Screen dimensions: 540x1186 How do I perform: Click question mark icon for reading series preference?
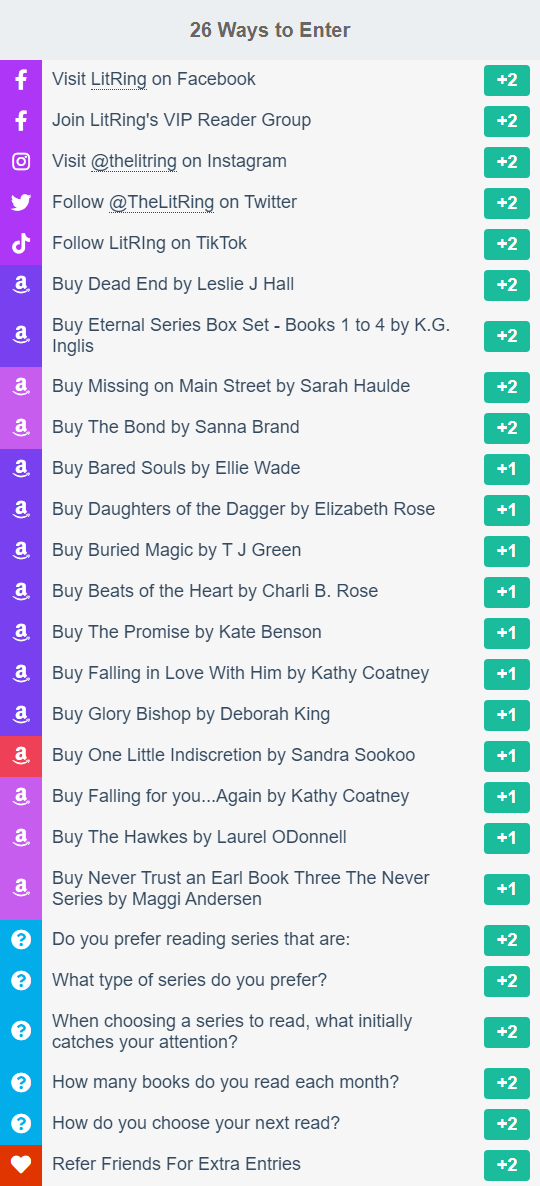21,940
